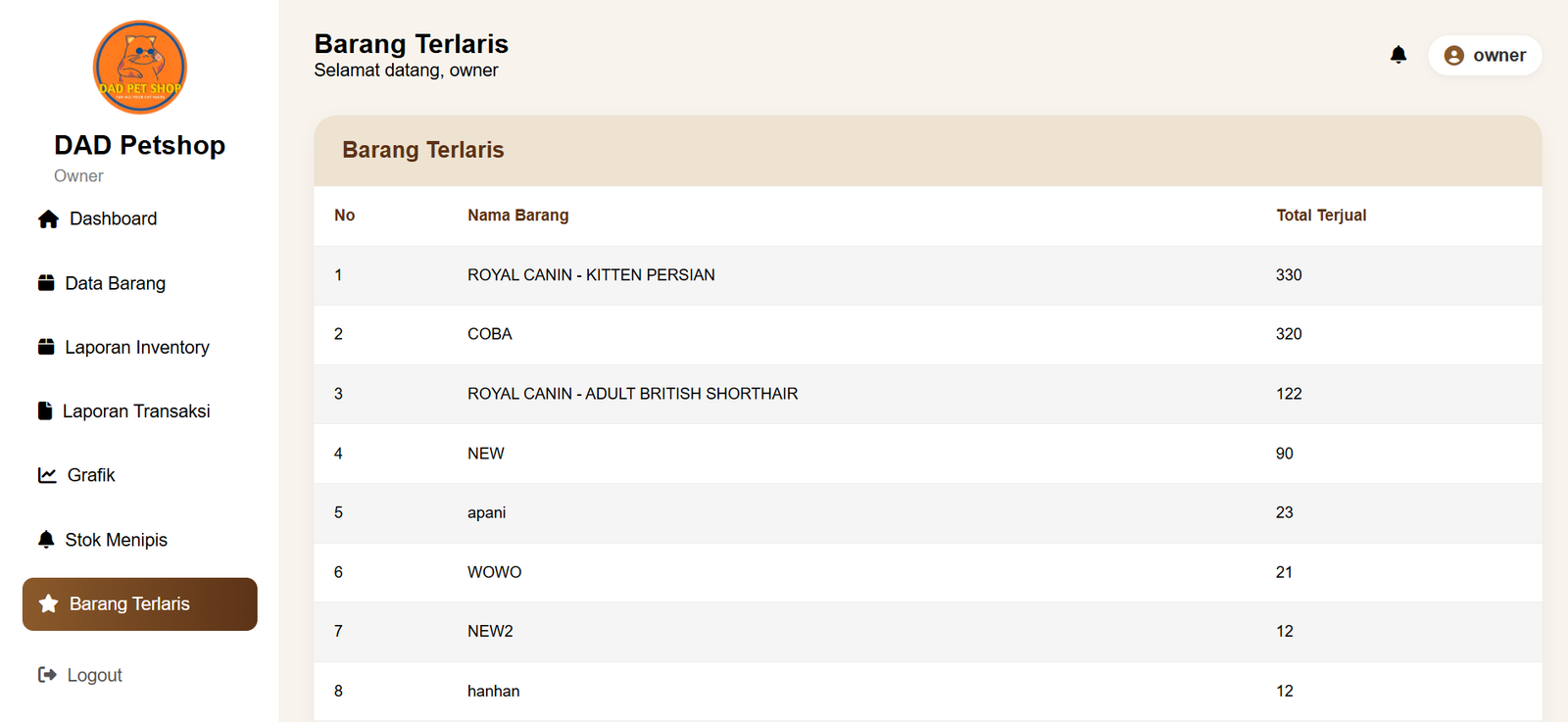Click the total sold value 23
The image size is (1568, 722).
1285,512
